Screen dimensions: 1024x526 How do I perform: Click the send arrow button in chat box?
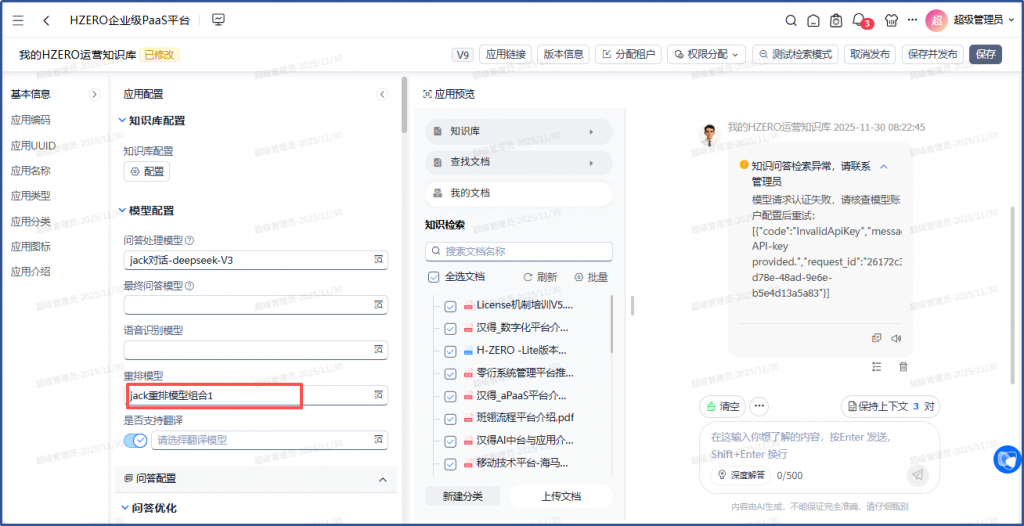(917, 475)
